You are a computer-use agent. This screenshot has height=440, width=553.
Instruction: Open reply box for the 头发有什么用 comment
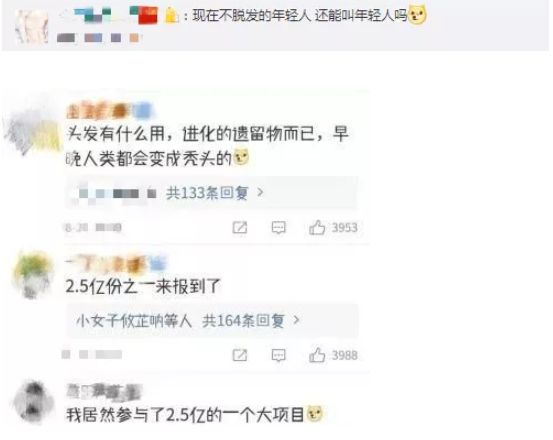(278, 228)
